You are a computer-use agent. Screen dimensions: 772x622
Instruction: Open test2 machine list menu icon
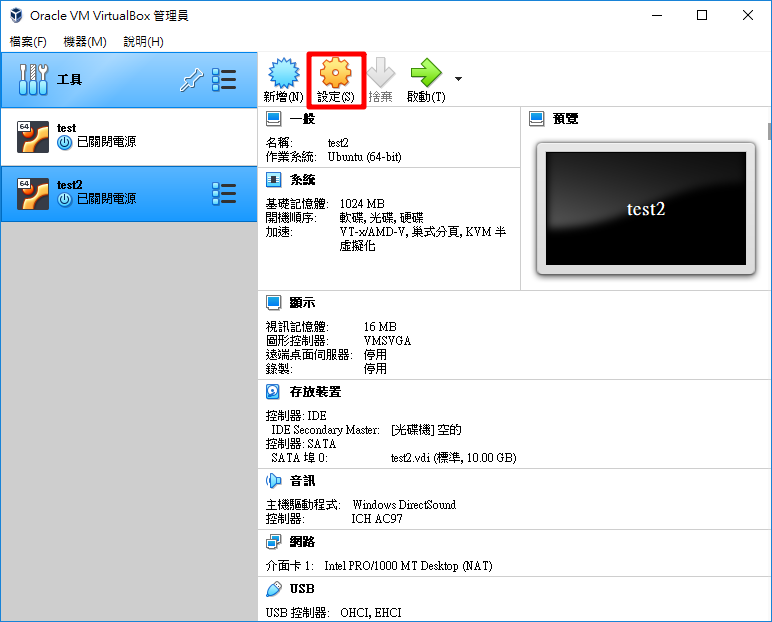pos(224,193)
